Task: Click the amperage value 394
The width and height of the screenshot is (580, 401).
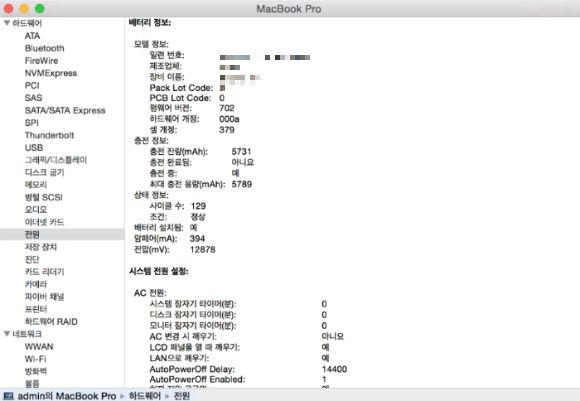Action: (x=197, y=239)
